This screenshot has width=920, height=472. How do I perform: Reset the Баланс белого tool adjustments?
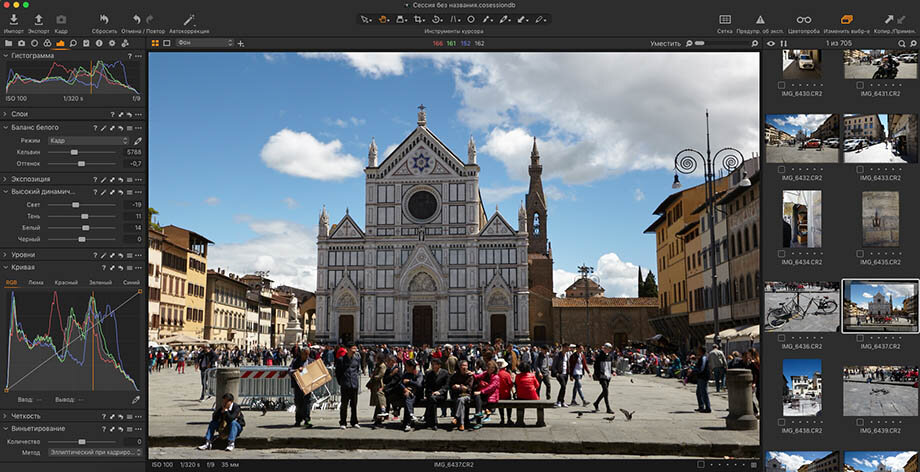click(x=121, y=127)
